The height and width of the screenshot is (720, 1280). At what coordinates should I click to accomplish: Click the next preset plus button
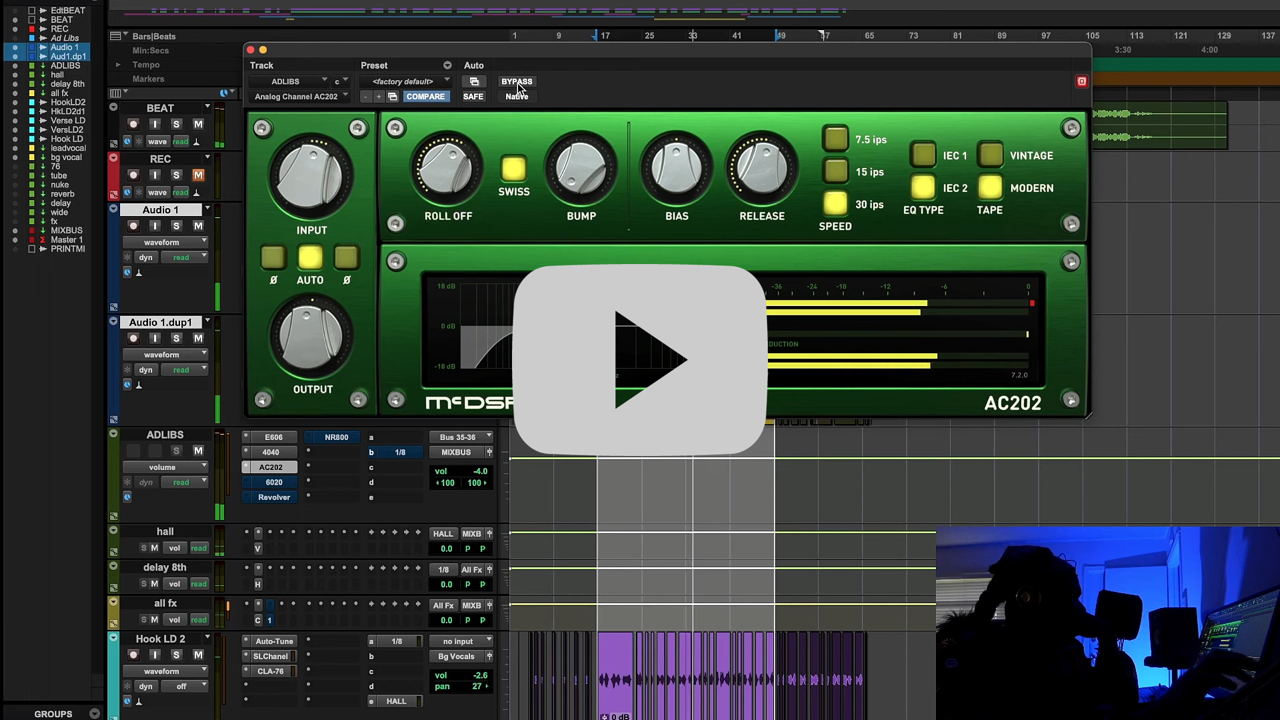click(379, 97)
